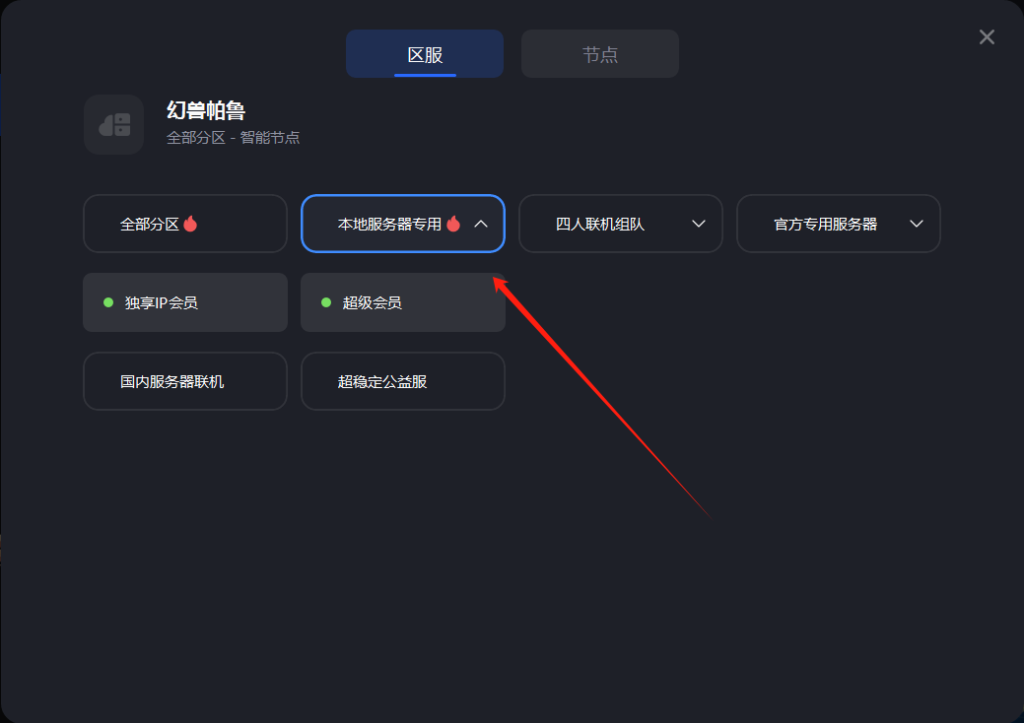
Task: Select the 国内服务器联机 region
Action: 185,381
